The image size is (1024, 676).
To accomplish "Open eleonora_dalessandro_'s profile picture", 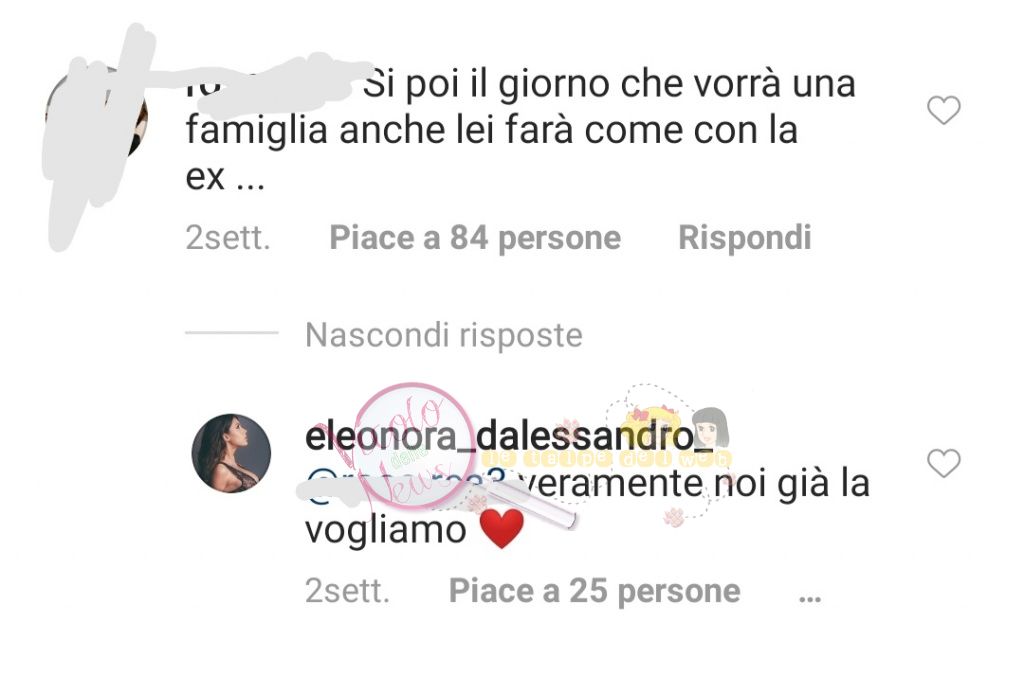I will pyautogui.click(x=231, y=453).
